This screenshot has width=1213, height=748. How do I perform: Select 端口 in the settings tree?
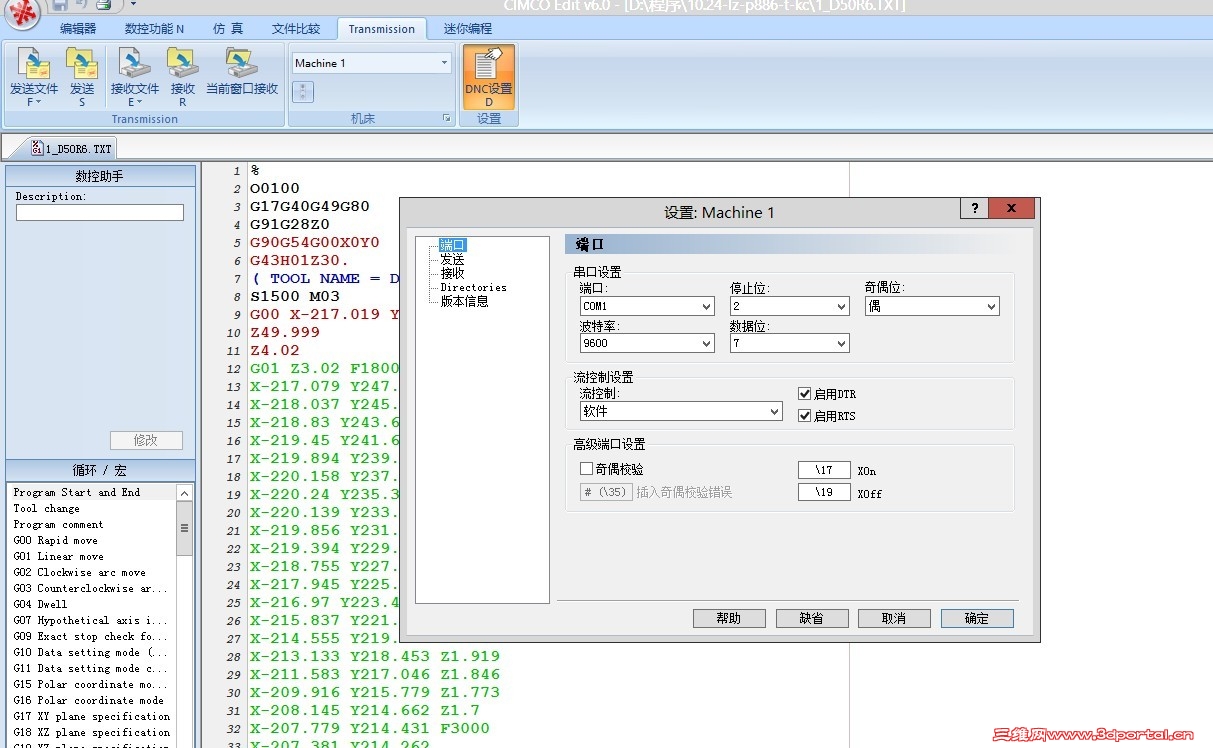coord(453,245)
